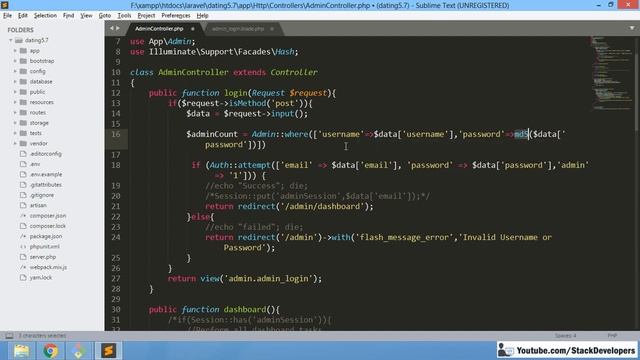
Task: Open artisan file in sidebar
Action: point(38,205)
